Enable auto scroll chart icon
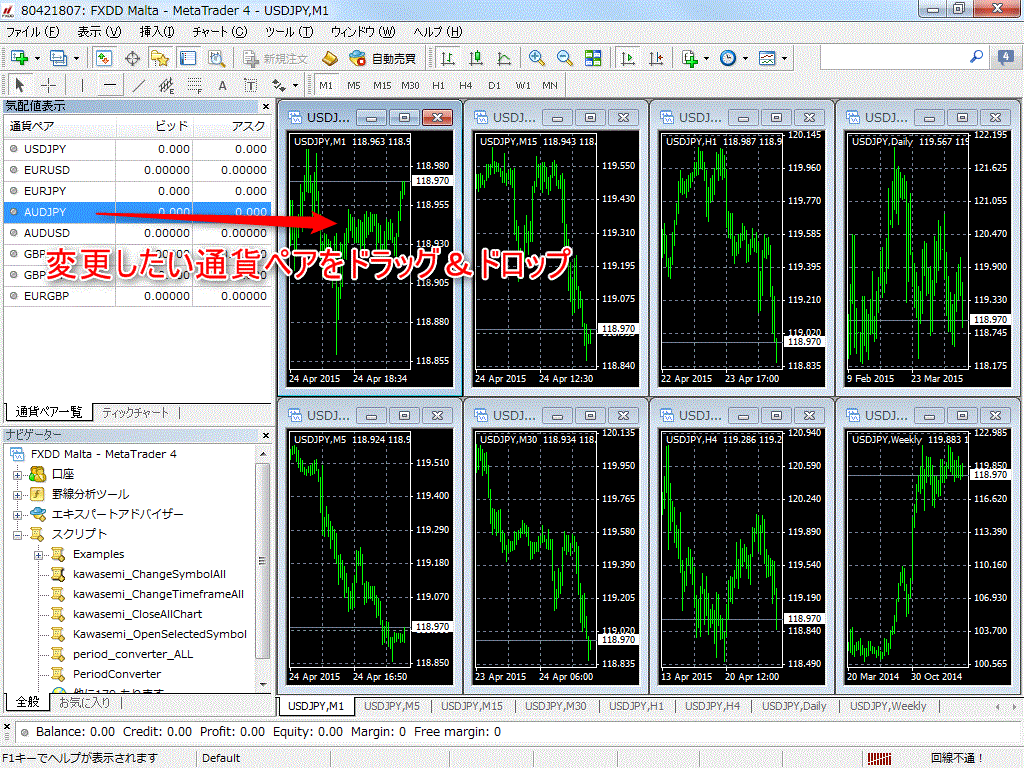1024x768 pixels. [x=628, y=58]
